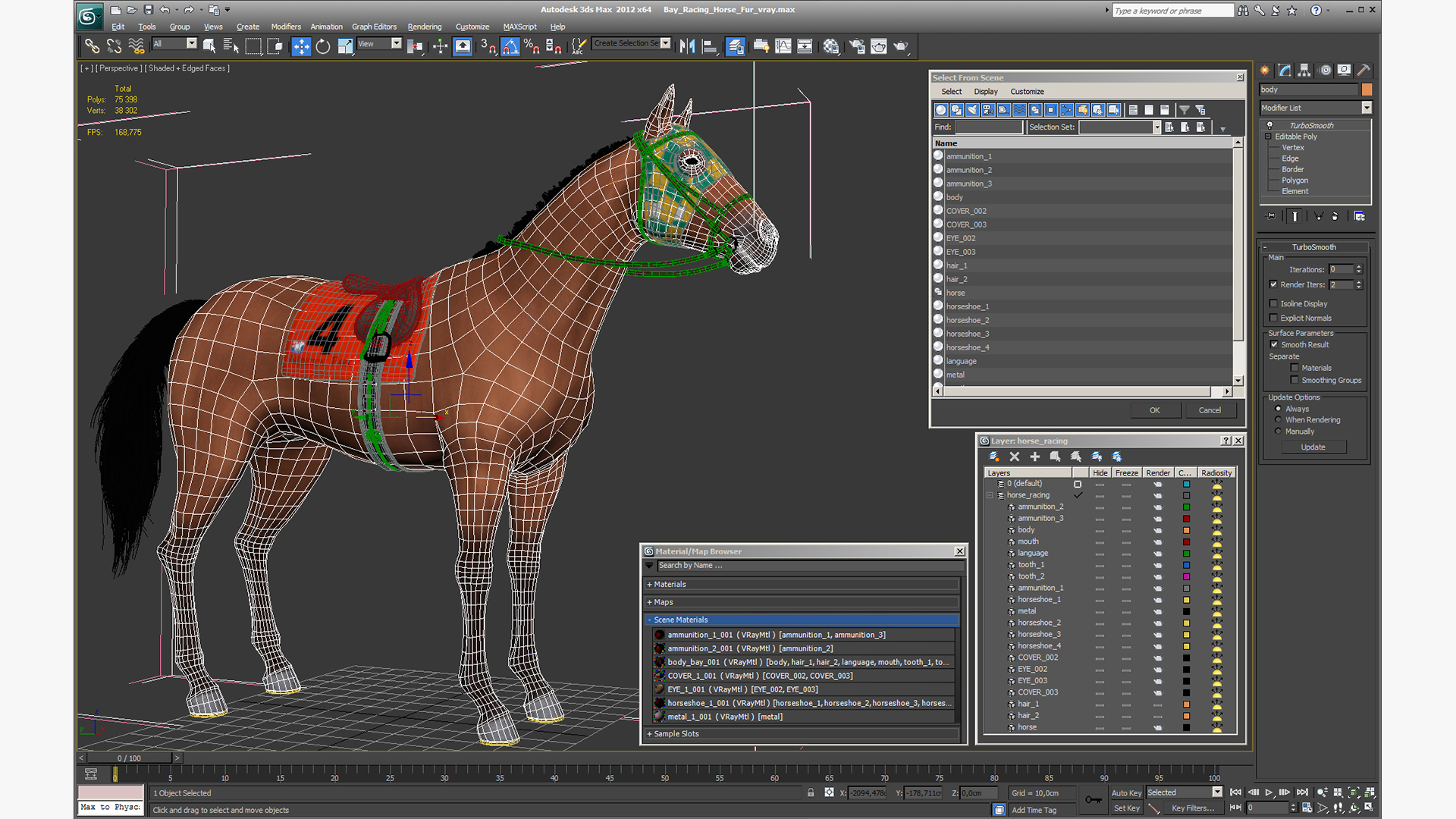Click the Auto Key button
This screenshot has width=1456, height=819.
click(x=1126, y=793)
